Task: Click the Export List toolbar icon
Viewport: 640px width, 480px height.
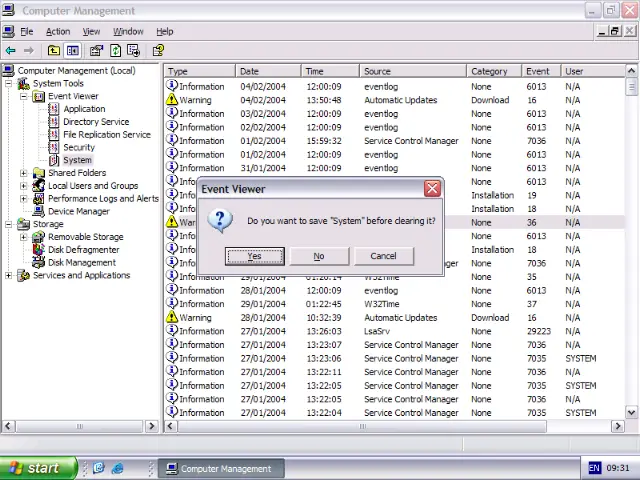Action: click(133, 51)
